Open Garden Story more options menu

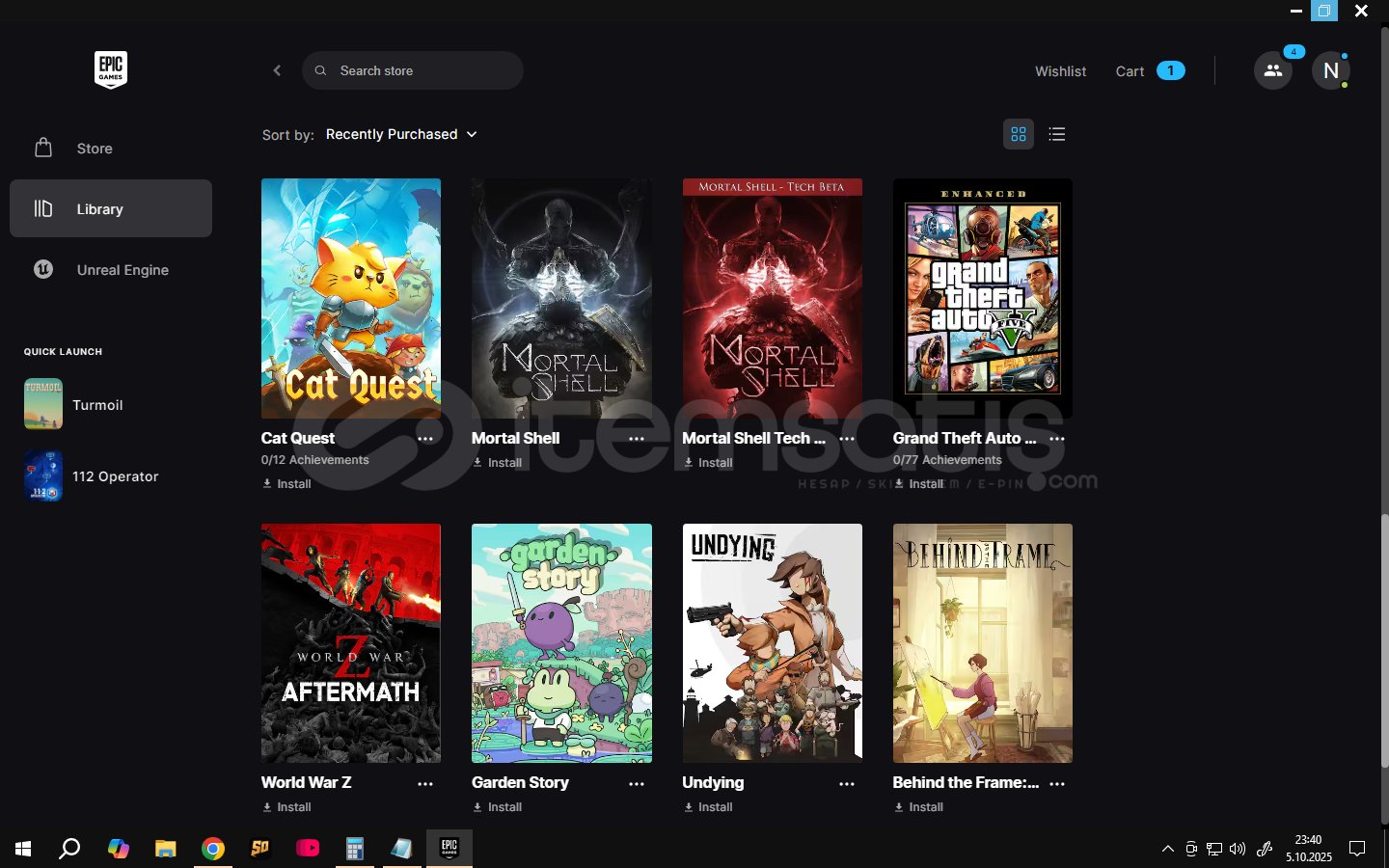637,784
